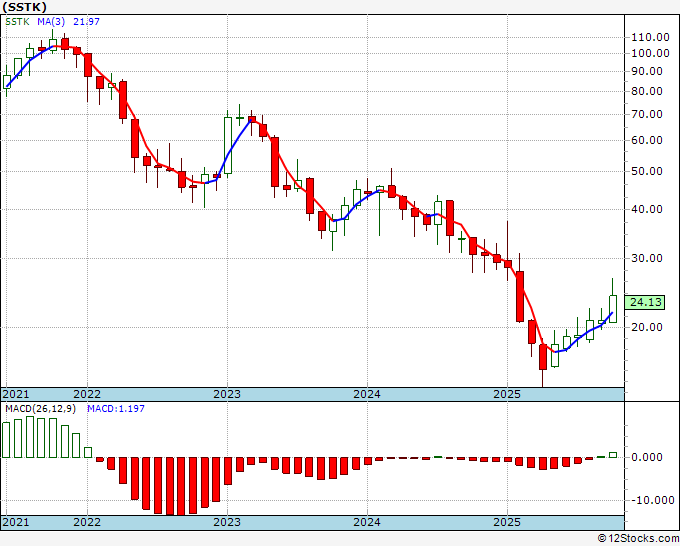Click the last green MACD histogram bar
This screenshot has height=546, width=680.
coord(613,455)
